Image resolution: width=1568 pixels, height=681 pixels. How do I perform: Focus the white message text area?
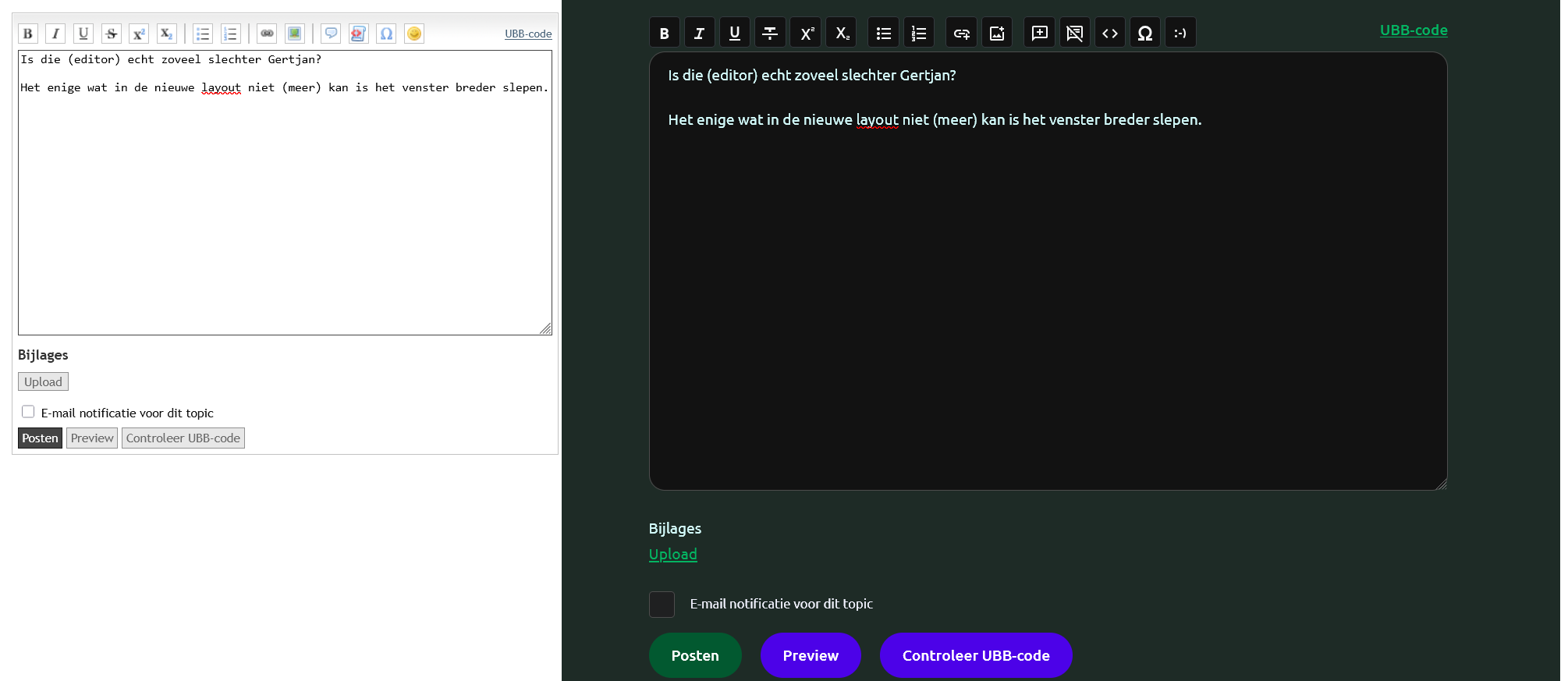point(285,193)
